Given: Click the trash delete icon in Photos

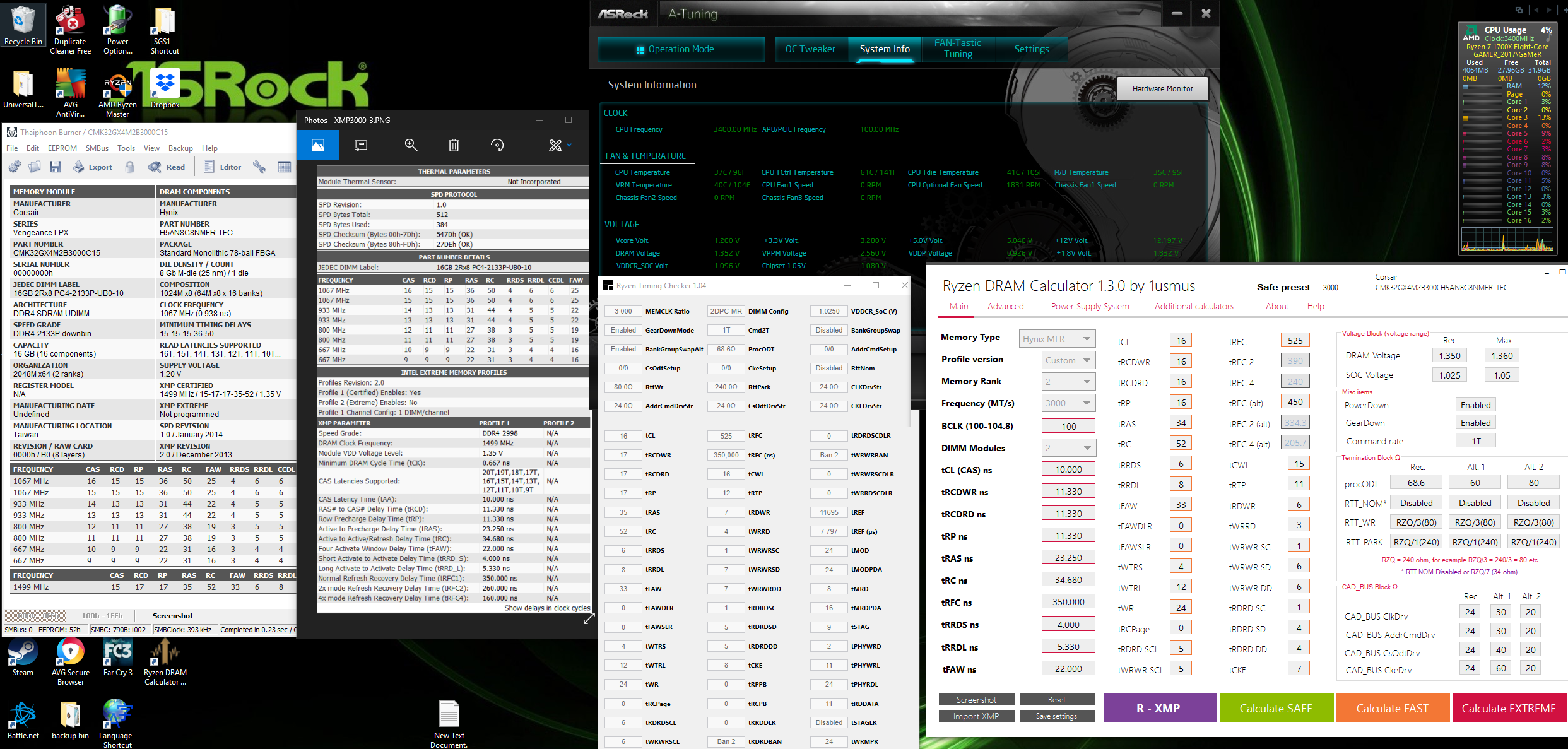Looking at the screenshot, I should (x=454, y=146).
